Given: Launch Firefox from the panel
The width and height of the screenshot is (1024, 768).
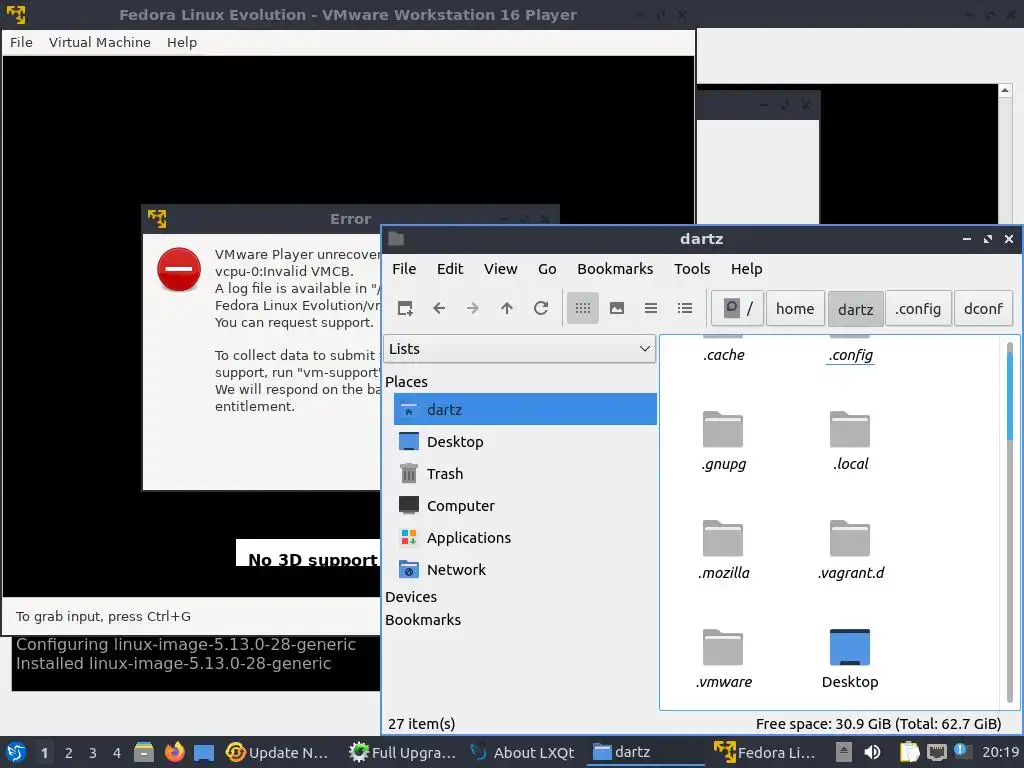Looking at the screenshot, I should tap(174, 752).
